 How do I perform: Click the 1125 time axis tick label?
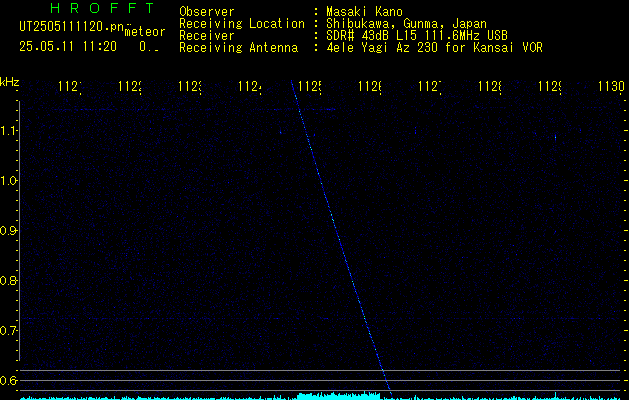310,86
